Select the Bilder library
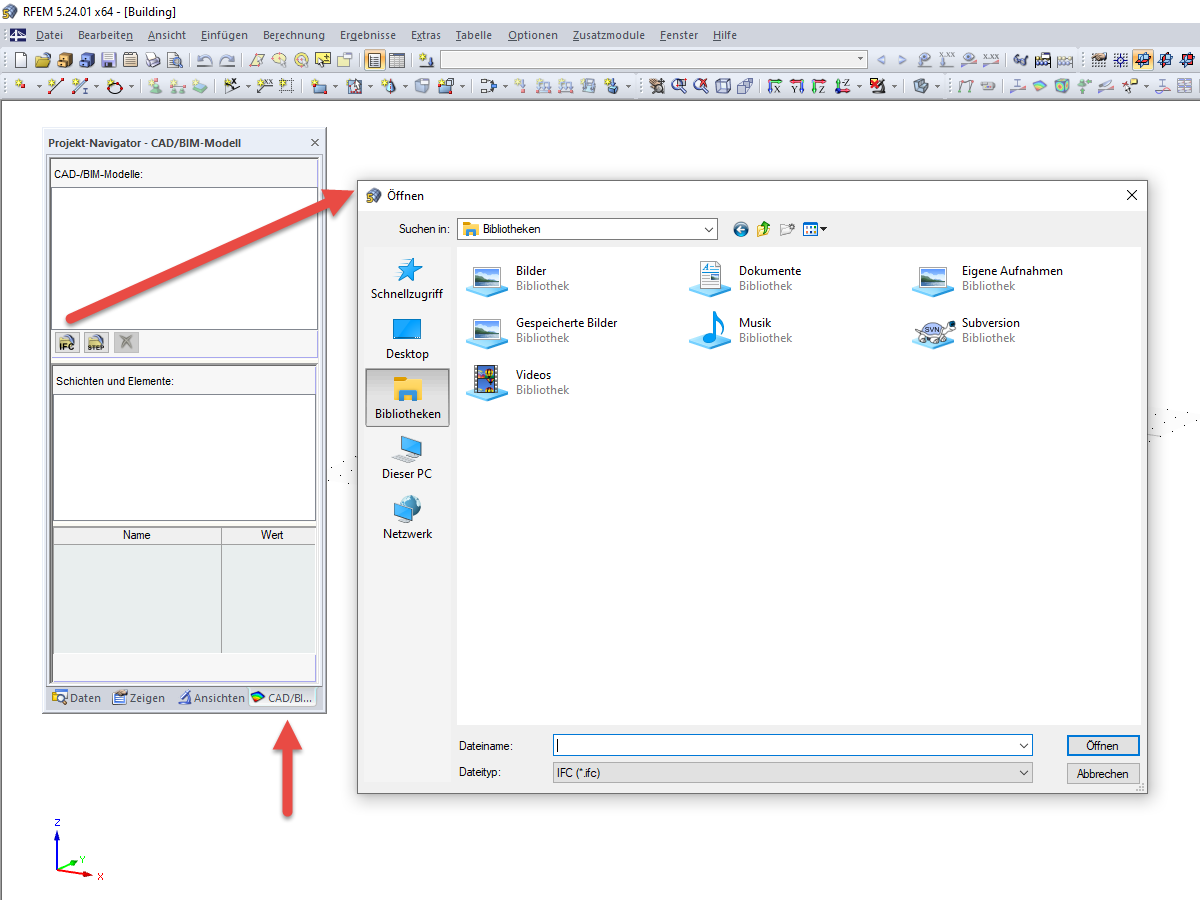Viewport: 1200px width, 900px height. tap(520, 278)
